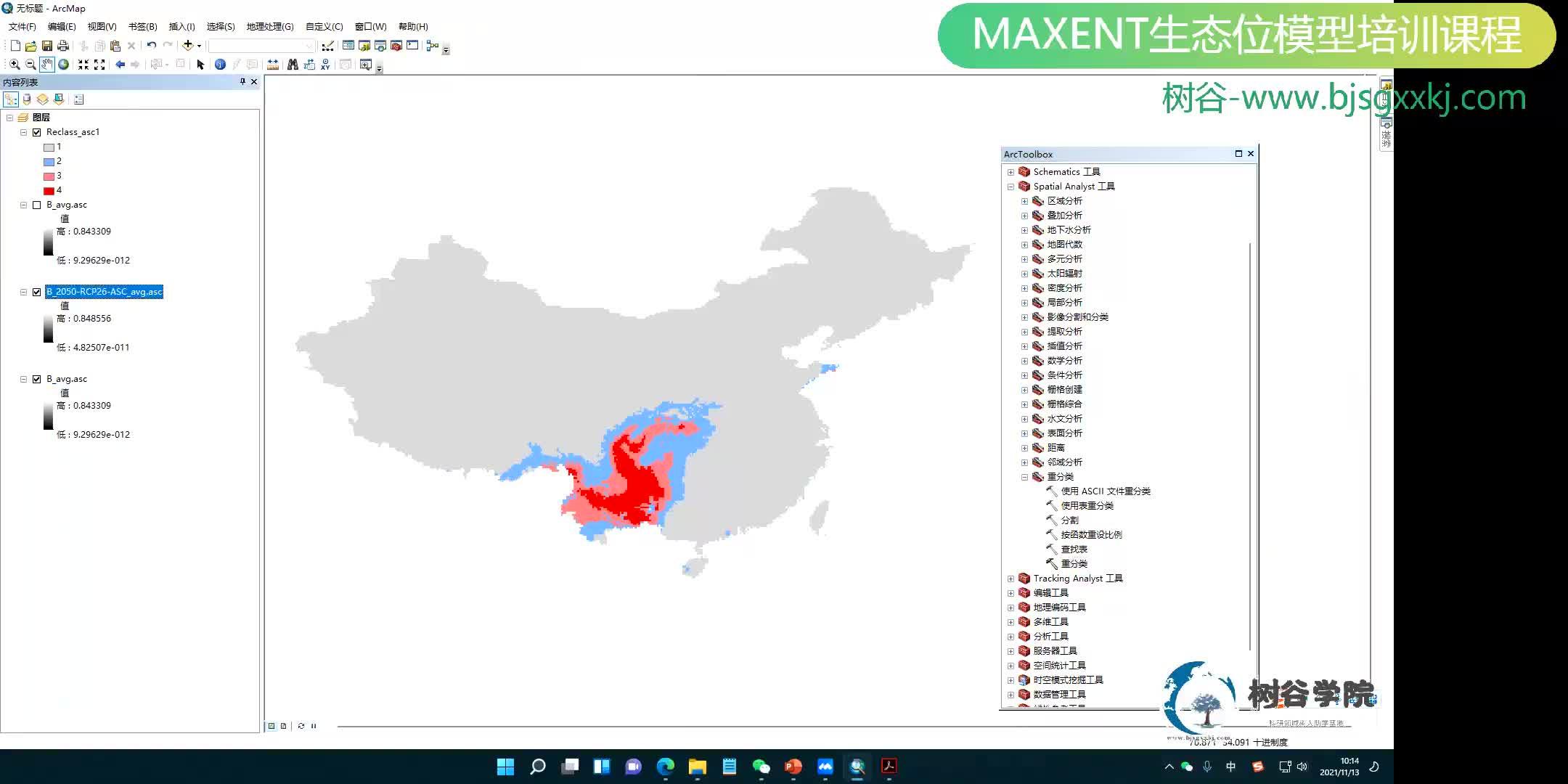
Task: Open the 窗口(W) menu
Action: pos(370,27)
